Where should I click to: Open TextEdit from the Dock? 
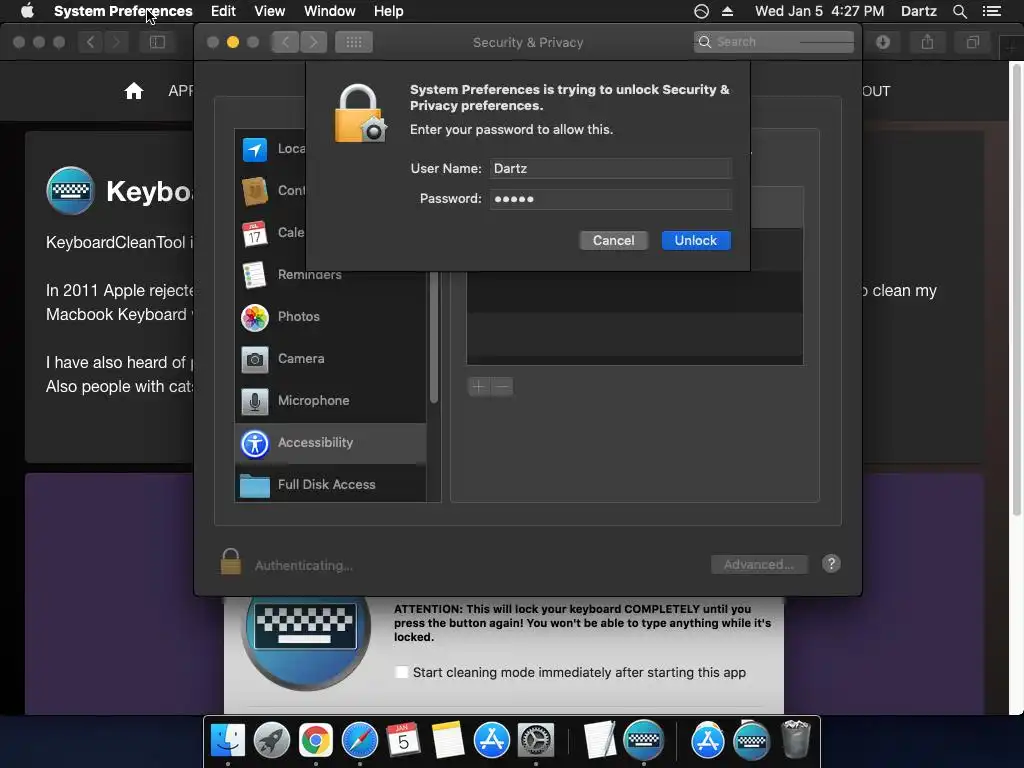click(x=600, y=741)
